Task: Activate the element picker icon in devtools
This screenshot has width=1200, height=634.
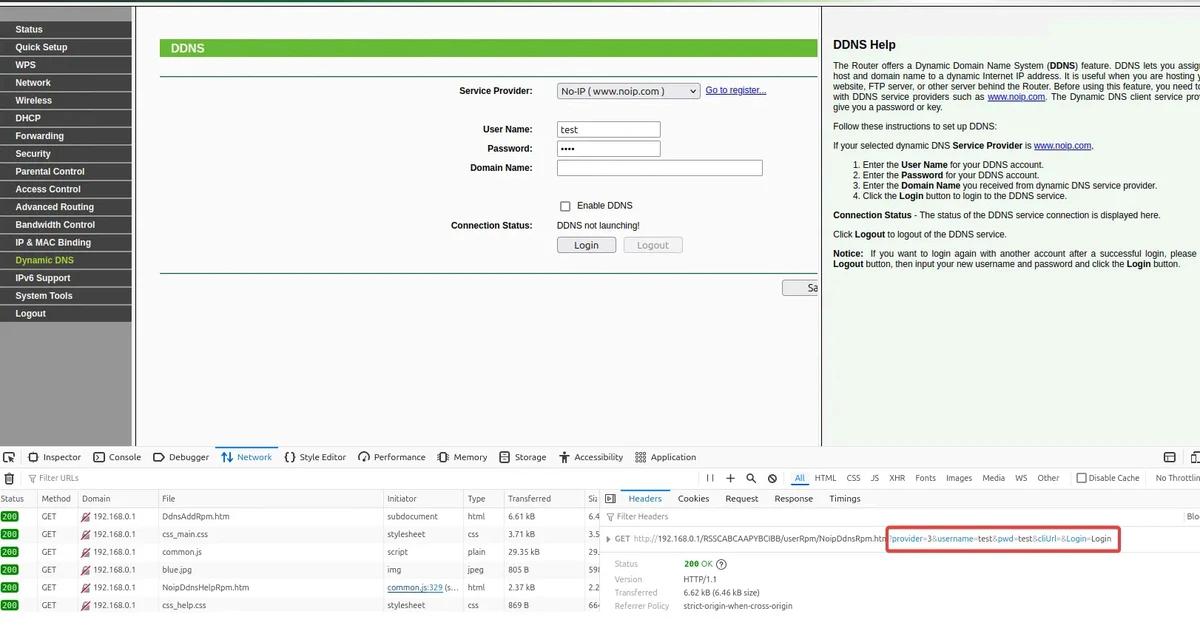Action: (x=9, y=457)
